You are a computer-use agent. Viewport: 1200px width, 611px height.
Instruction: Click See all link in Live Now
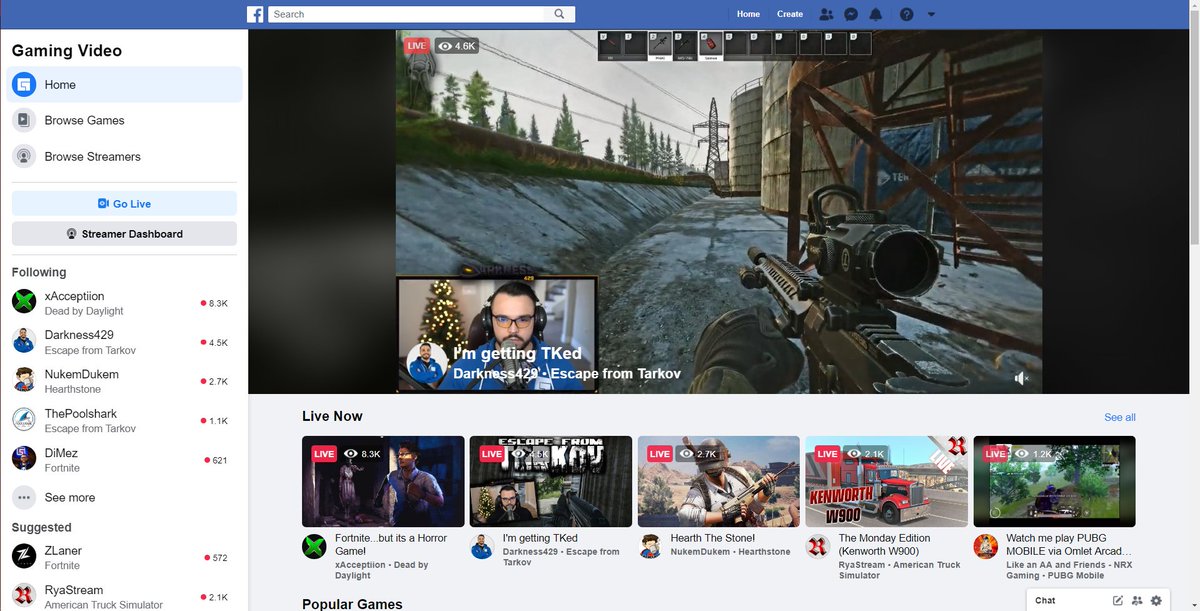click(1120, 417)
